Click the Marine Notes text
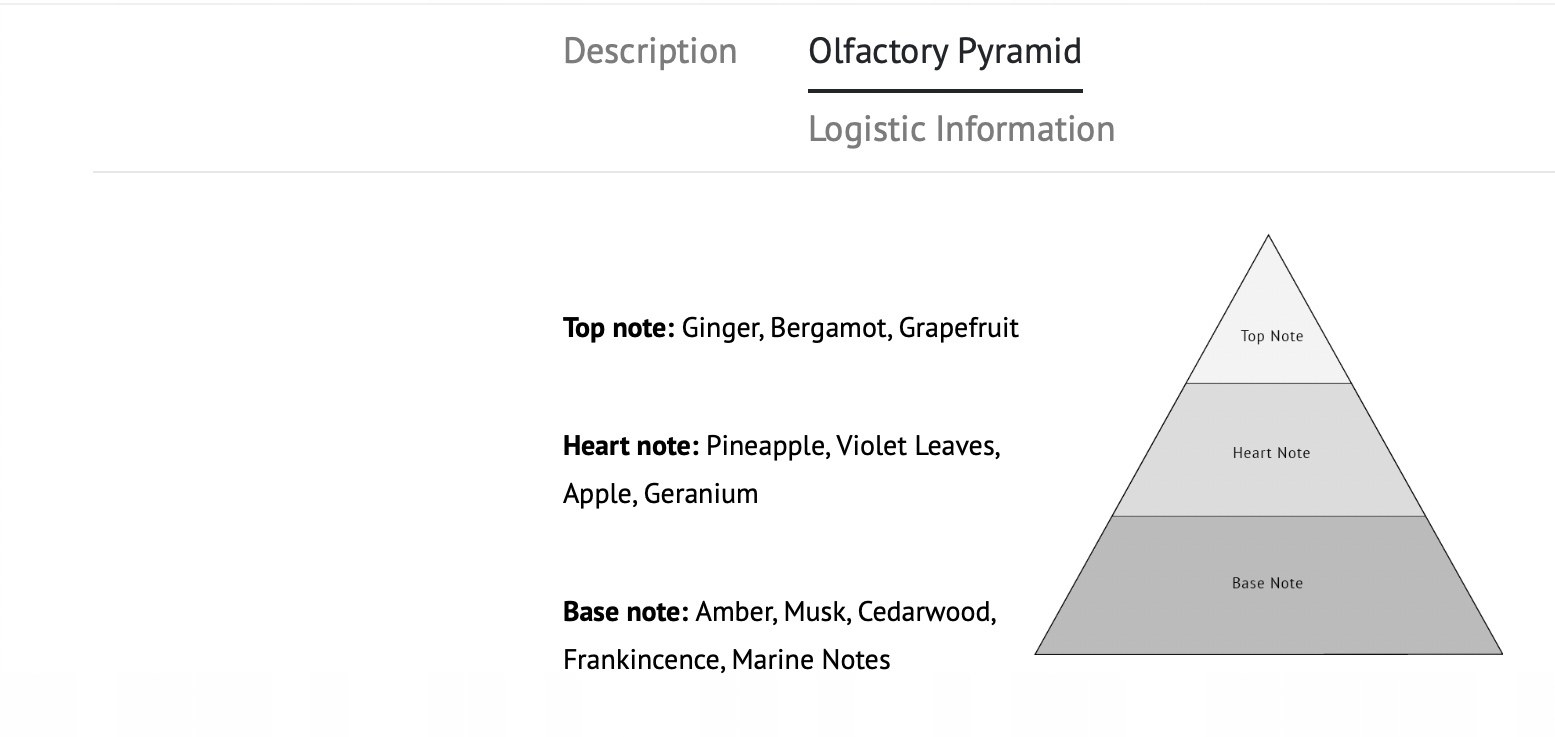Image resolution: width=1555 pixels, height=737 pixels. coord(811,660)
